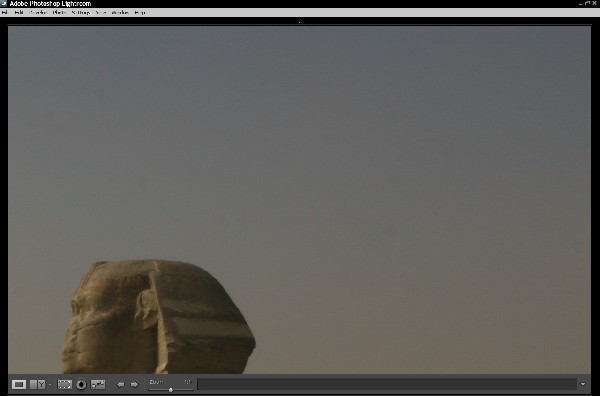Go to next photo arrow

[134, 384]
